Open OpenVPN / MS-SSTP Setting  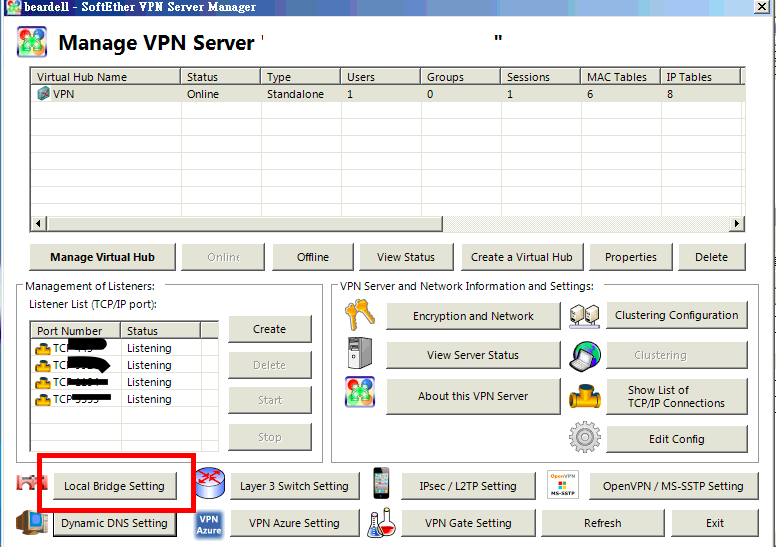tap(674, 486)
